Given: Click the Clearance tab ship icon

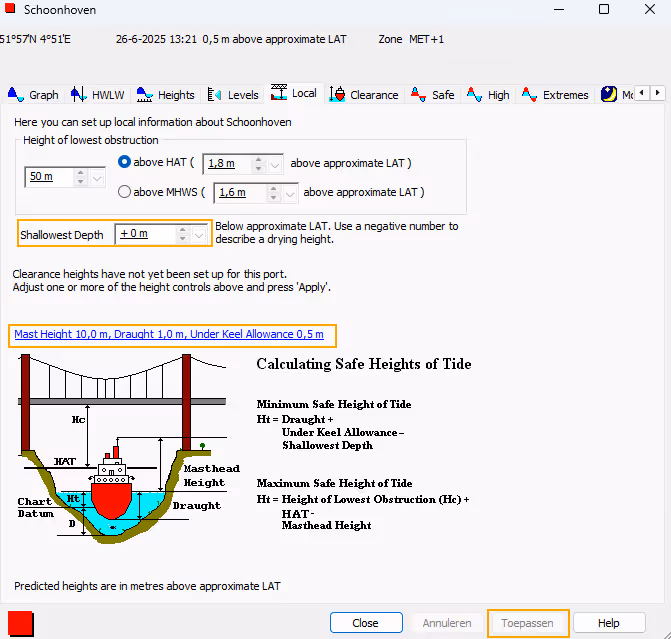Looking at the screenshot, I should click(337, 94).
